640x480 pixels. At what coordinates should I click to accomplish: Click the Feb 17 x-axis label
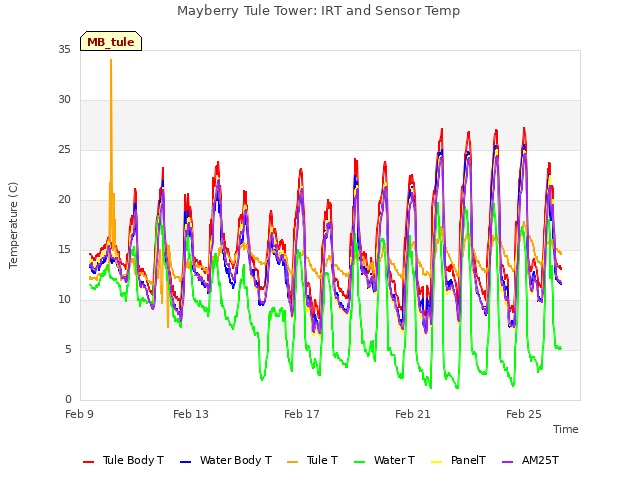302,414
